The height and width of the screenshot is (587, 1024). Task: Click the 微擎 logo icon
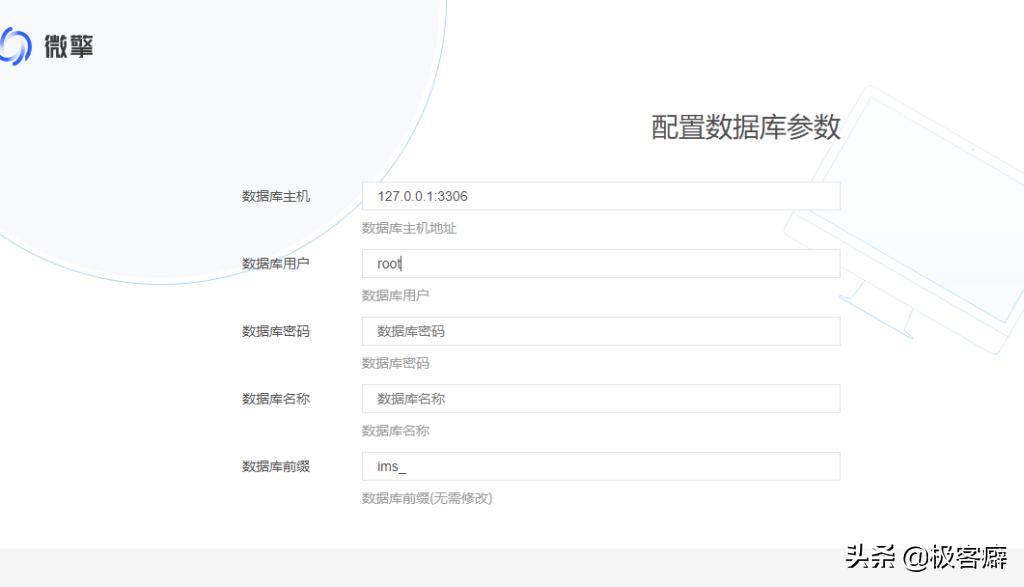pyautogui.click(x=14, y=46)
